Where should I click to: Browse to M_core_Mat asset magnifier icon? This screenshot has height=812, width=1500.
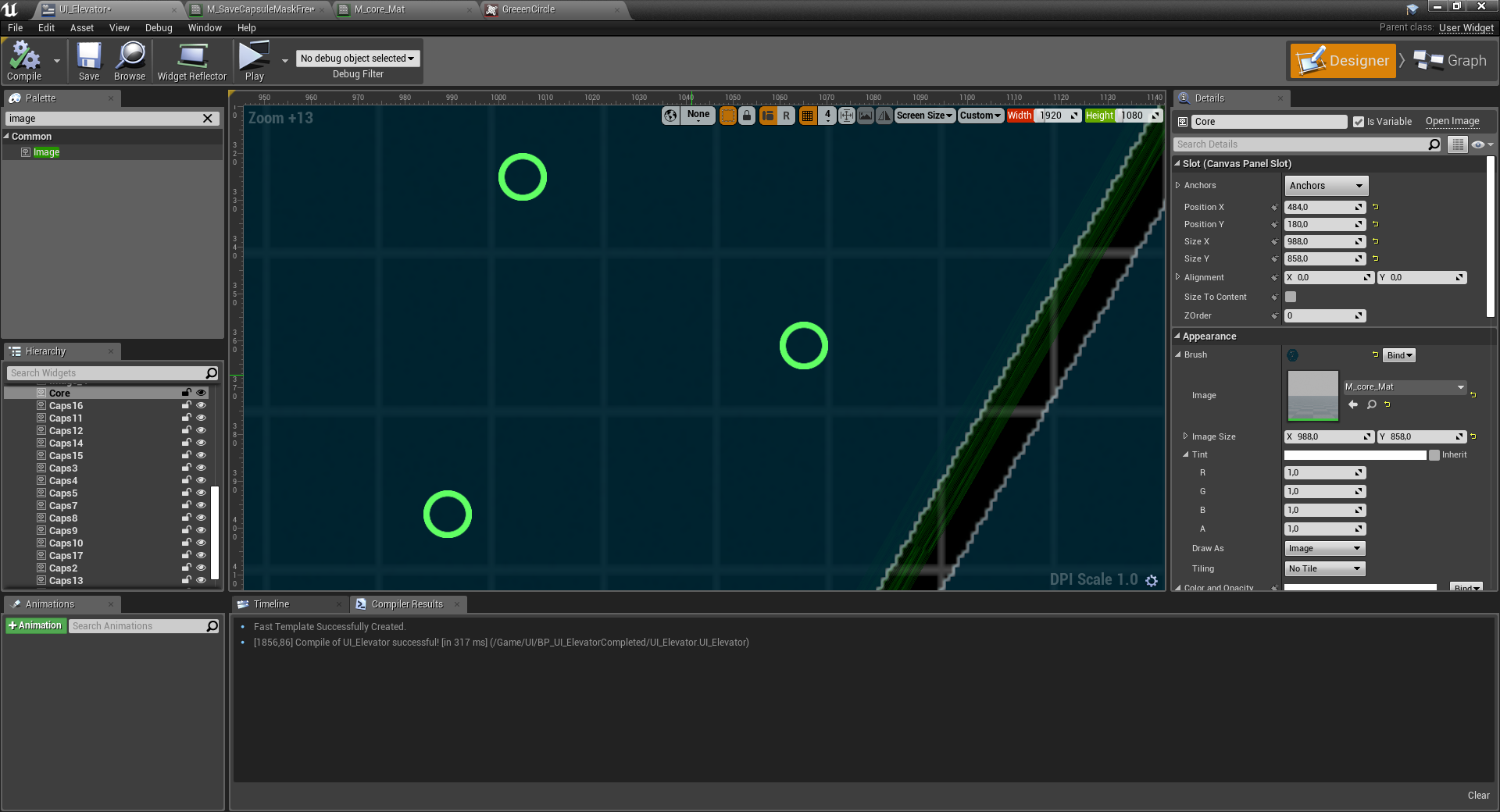[1371, 404]
